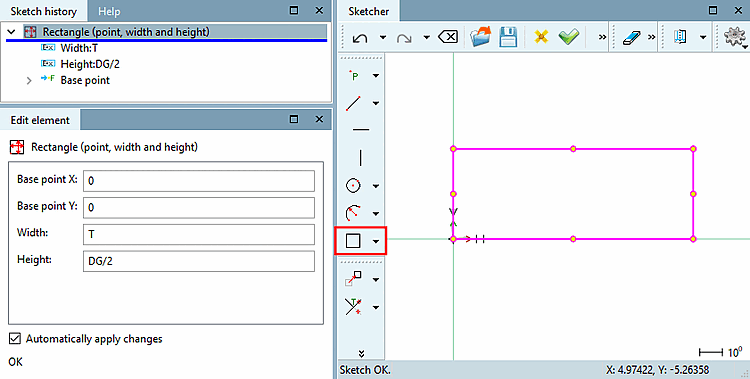
Task: Select the Height:DG/2 tree item
Action: coord(90,64)
